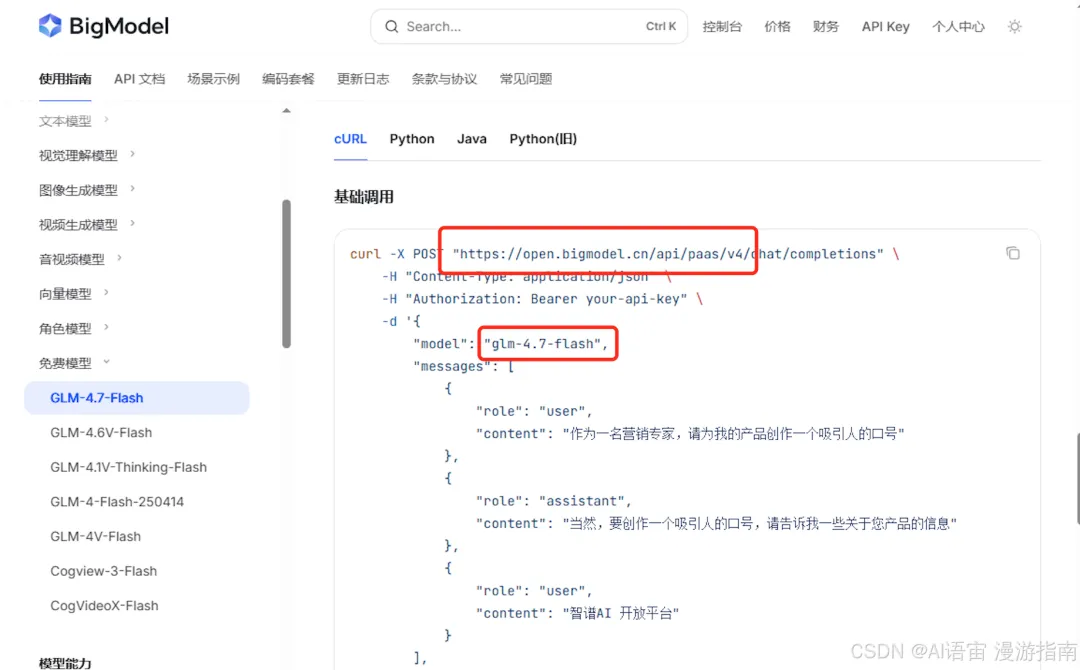Open the 编码套餐 tab
Screen dimensions: 1080x670
click(288, 79)
